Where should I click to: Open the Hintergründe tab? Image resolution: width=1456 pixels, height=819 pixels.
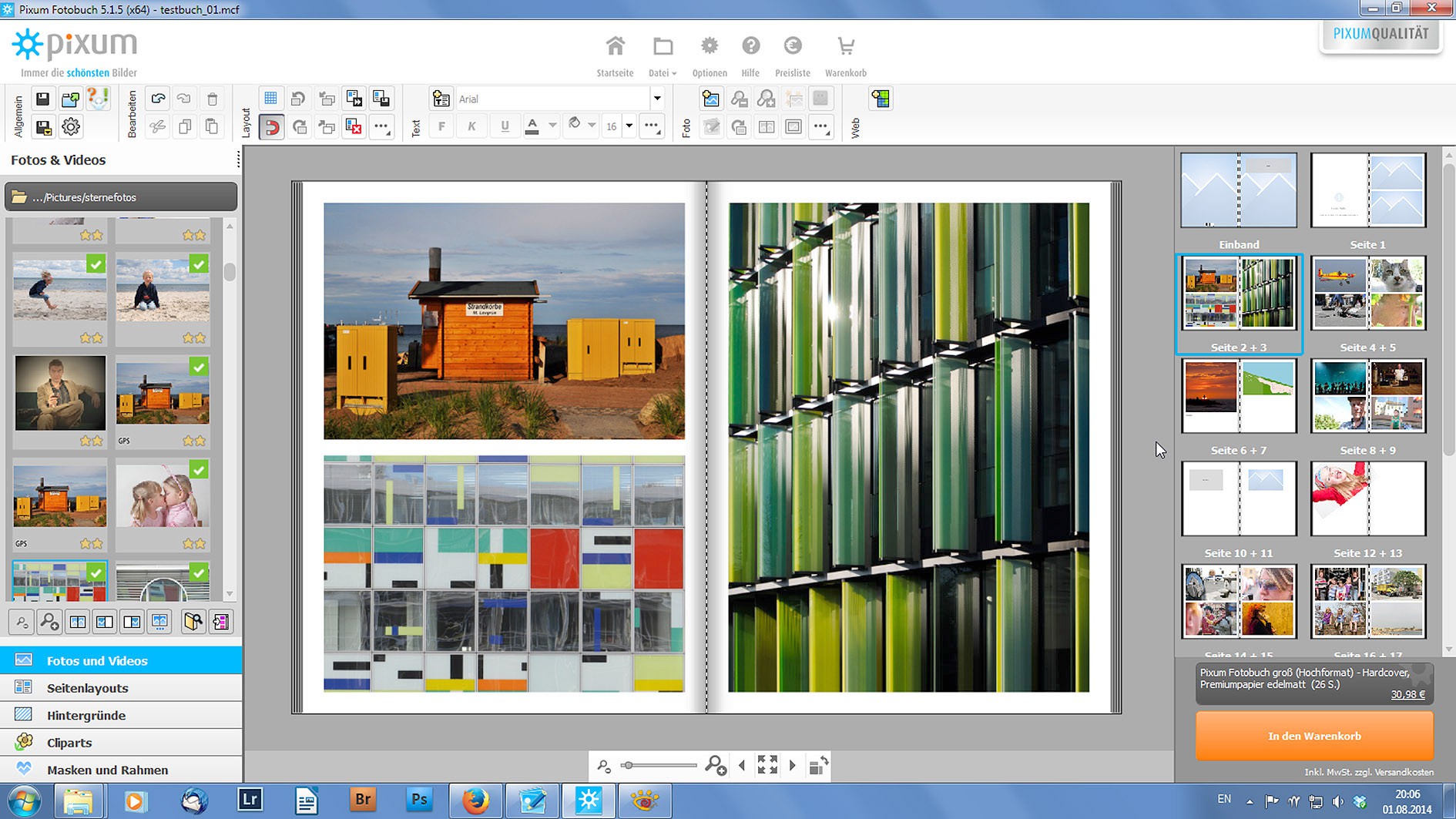click(x=86, y=716)
